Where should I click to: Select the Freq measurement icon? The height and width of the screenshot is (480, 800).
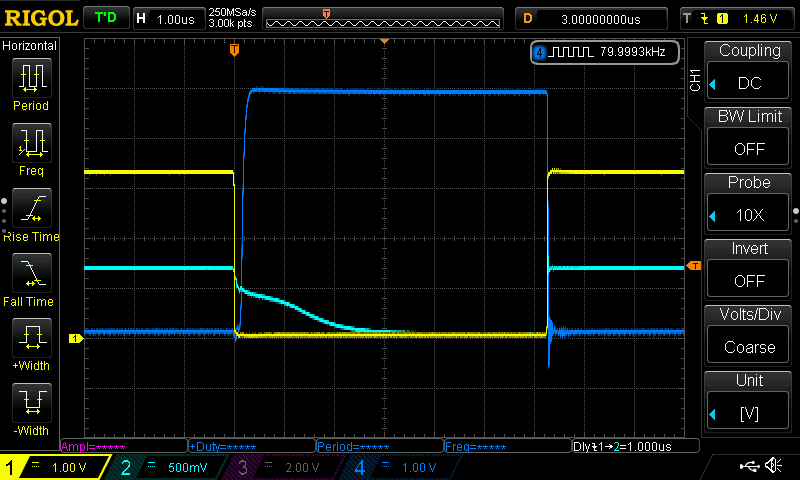coord(32,142)
